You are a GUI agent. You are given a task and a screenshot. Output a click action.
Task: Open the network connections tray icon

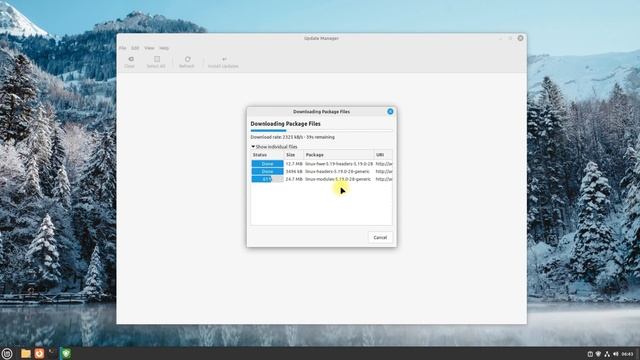click(x=607, y=354)
